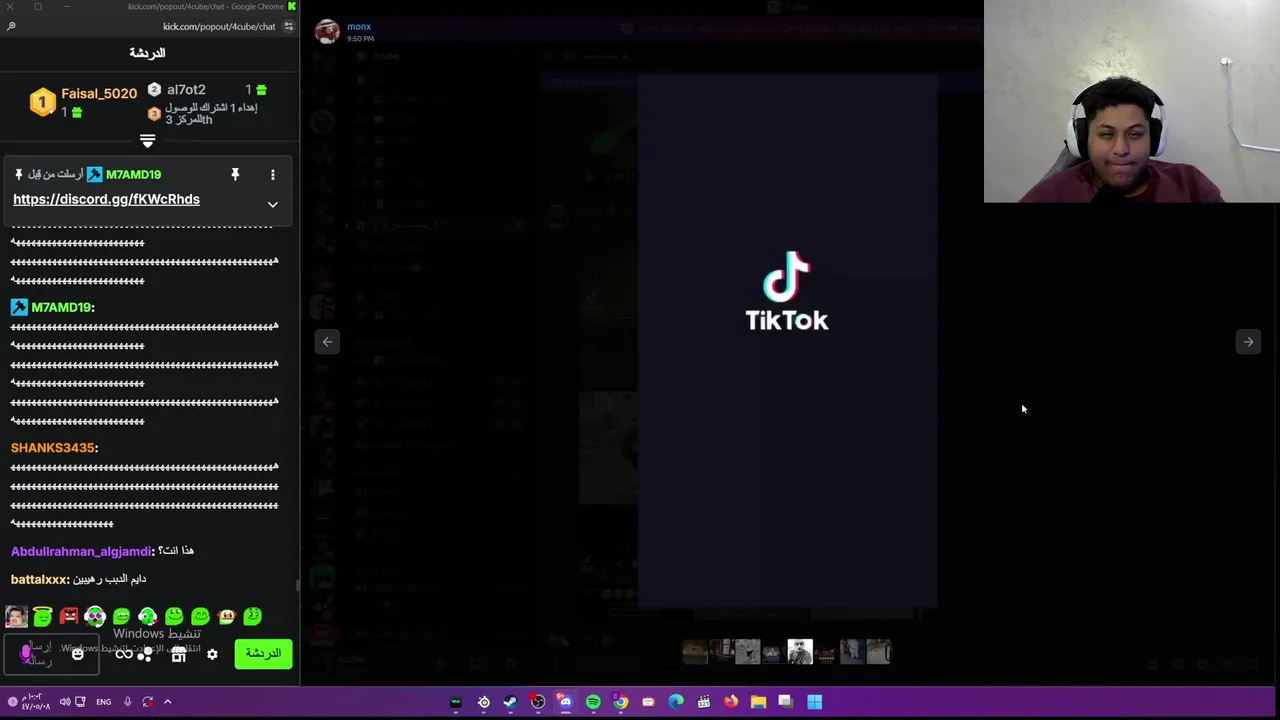Open the shop storefront icon below chat
The height and width of the screenshot is (720, 1280).
[x=178, y=654]
